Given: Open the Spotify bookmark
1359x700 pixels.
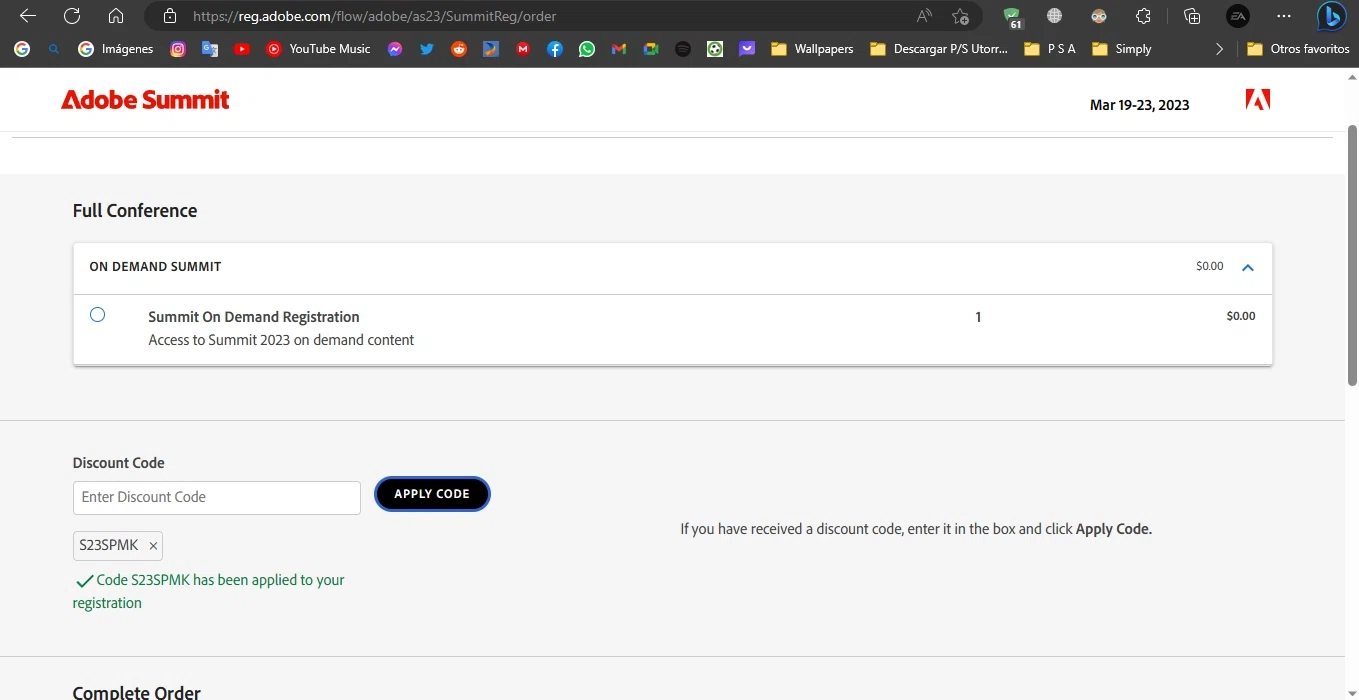Looking at the screenshot, I should point(683,48).
